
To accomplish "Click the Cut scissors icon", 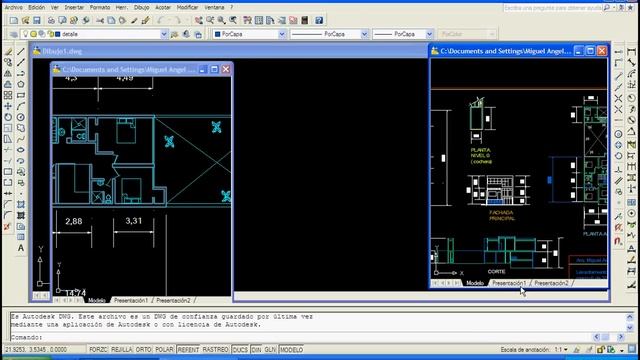I will (100, 20).
